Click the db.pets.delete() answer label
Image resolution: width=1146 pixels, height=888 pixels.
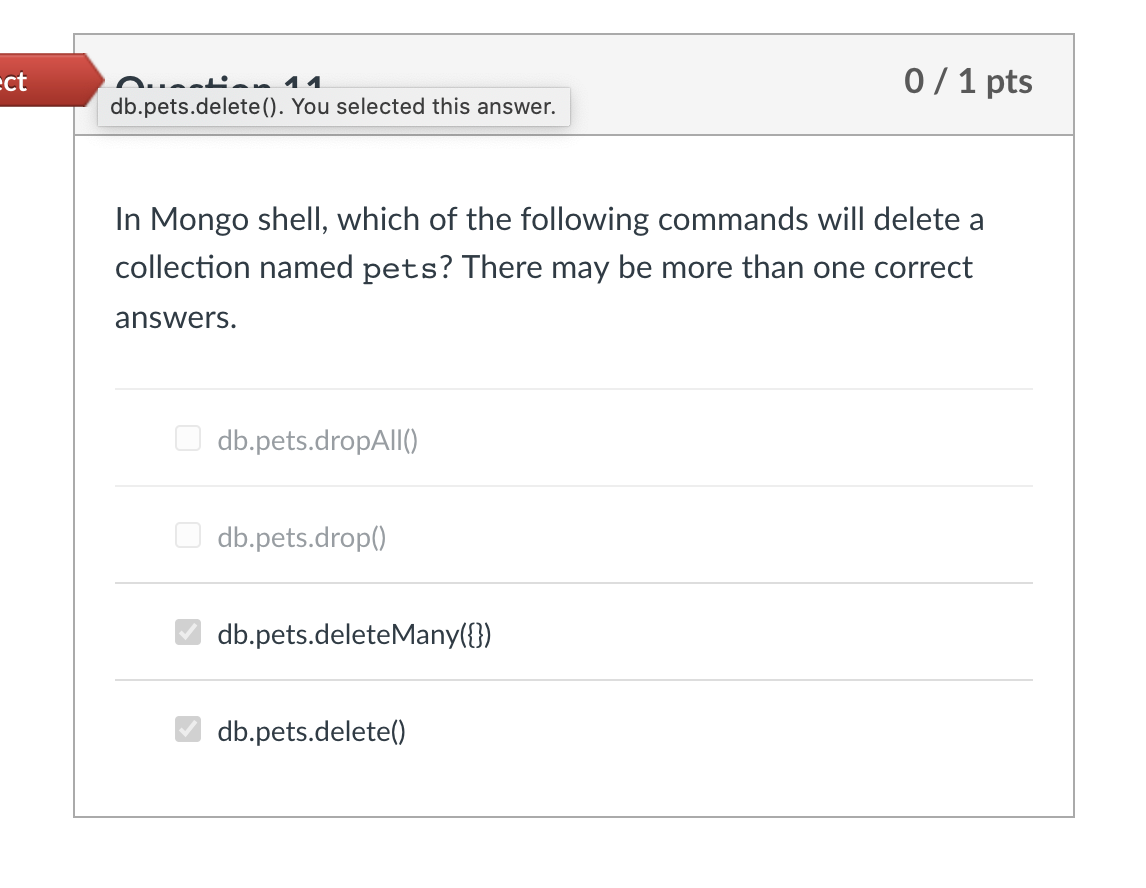click(311, 731)
